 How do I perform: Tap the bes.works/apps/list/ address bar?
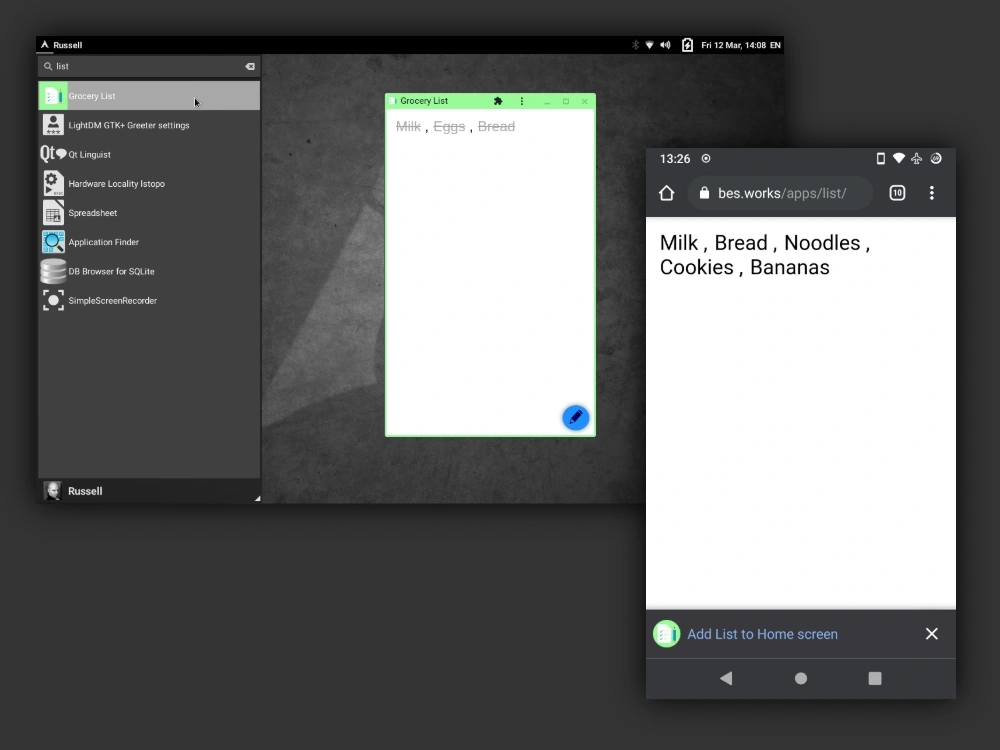(780, 193)
